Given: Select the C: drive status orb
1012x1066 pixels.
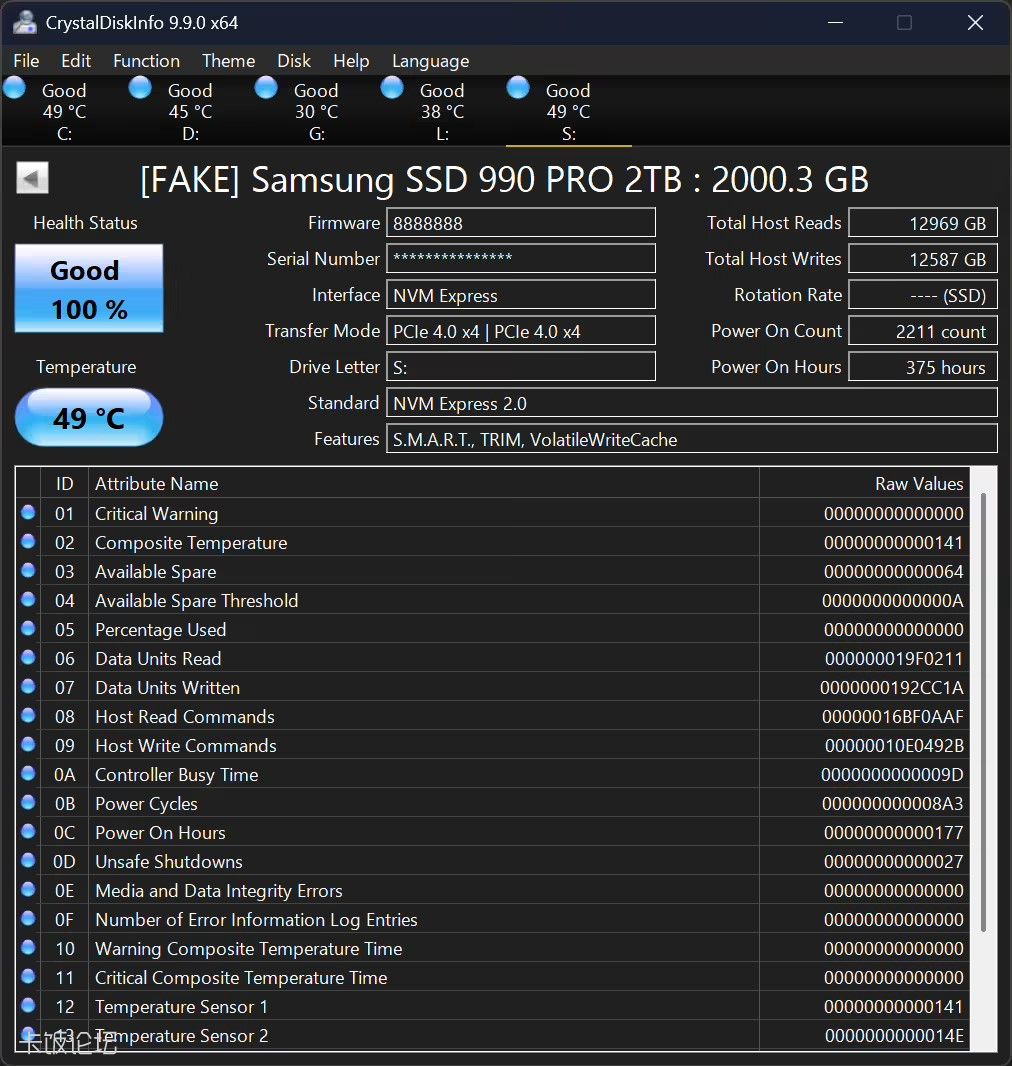Looking at the screenshot, I should 14,88.
